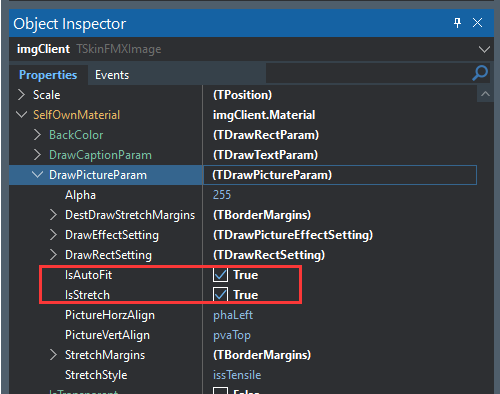Expand the StretchMargins property
This screenshot has height=394, width=500.
pos(53,355)
